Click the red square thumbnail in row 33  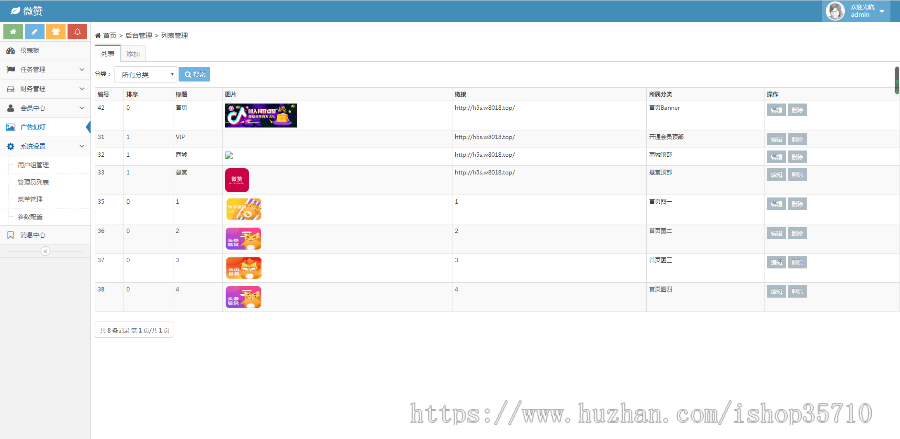[x=237, y=180]
